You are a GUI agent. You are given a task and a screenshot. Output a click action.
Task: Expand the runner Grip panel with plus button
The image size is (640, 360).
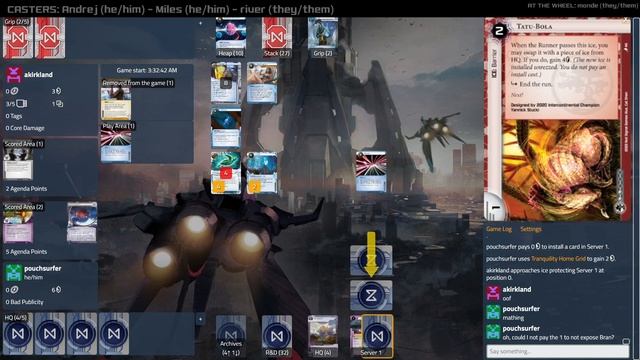point(200,23)
